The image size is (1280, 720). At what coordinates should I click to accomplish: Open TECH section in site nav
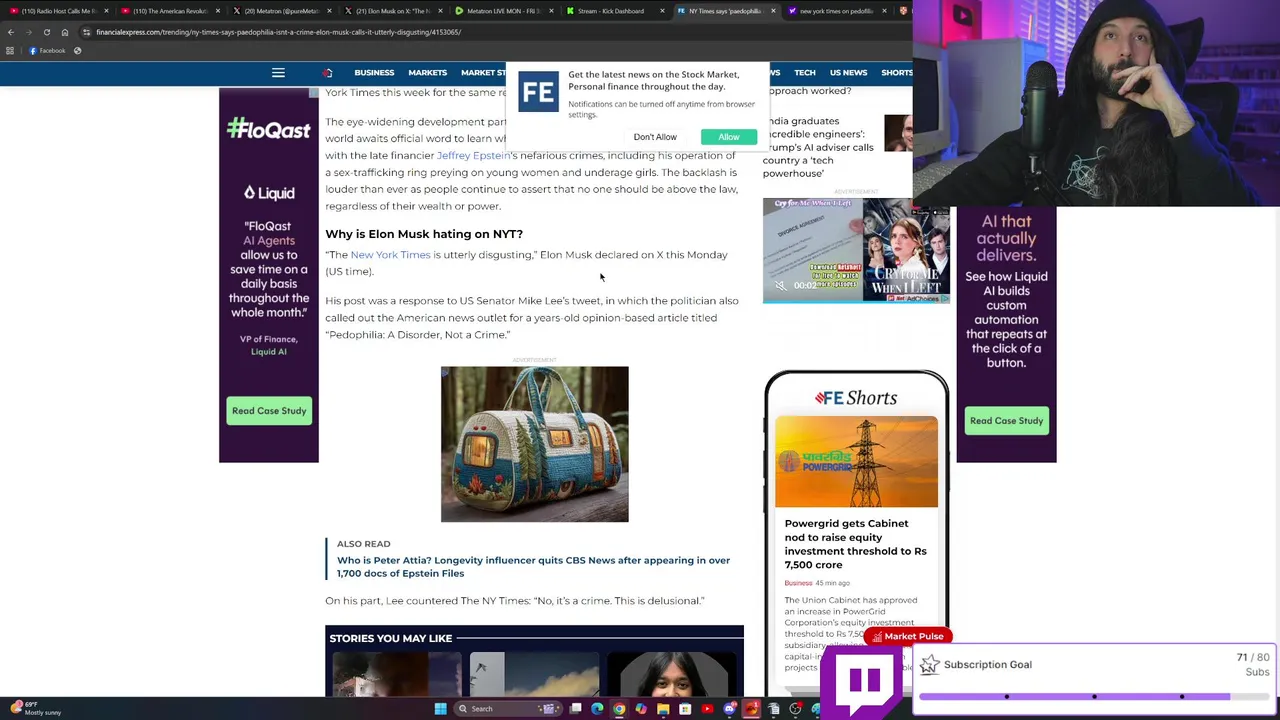(805, 73)
